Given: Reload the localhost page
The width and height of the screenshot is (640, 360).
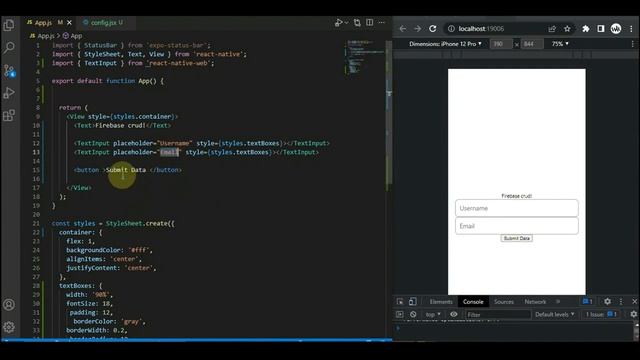Looking at the screenshot, I should (433, 29).
